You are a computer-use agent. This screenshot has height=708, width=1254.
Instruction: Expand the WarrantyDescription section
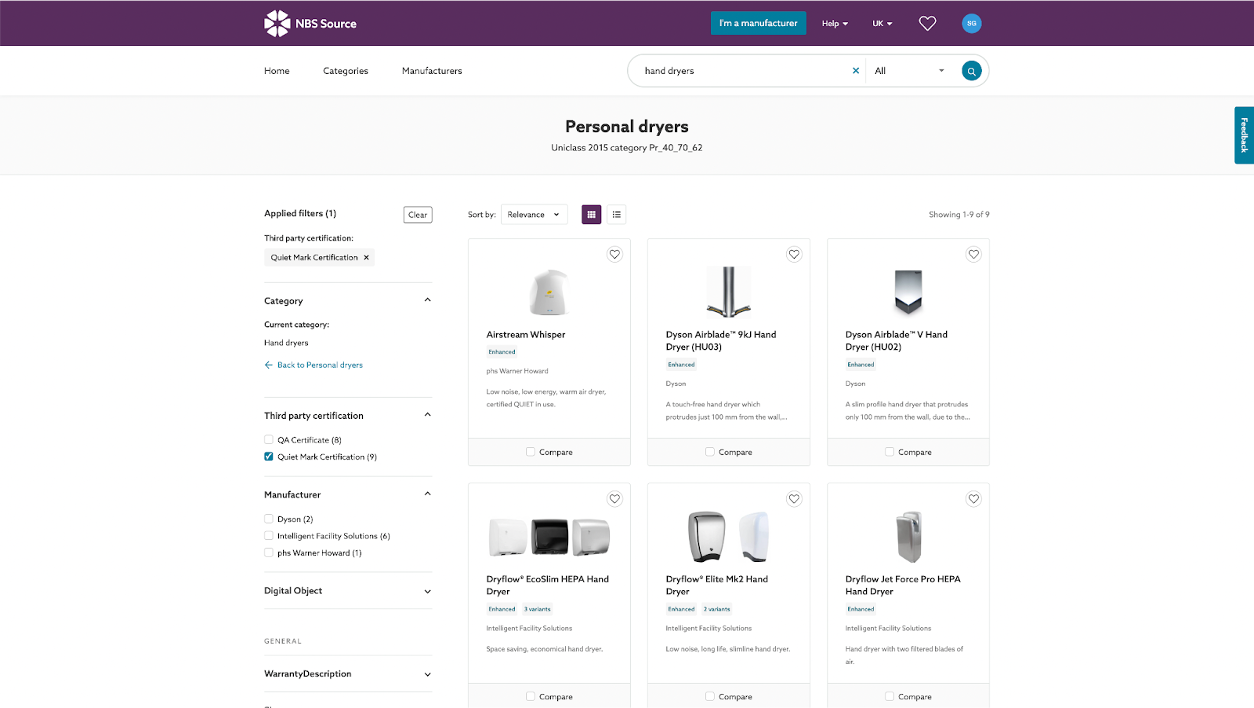click(x=427, y=674)
